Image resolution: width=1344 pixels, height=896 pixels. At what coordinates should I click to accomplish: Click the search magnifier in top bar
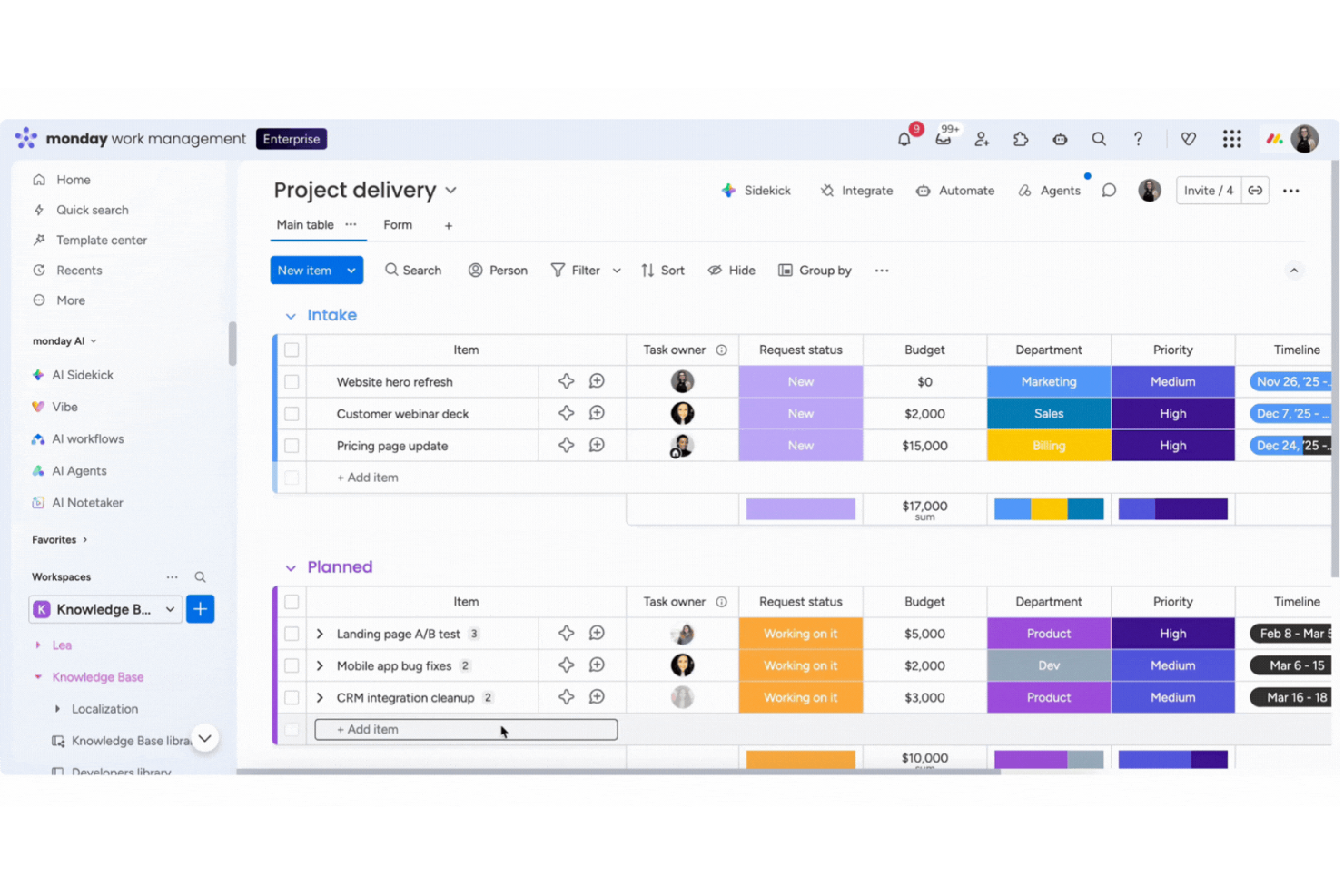1100,139
